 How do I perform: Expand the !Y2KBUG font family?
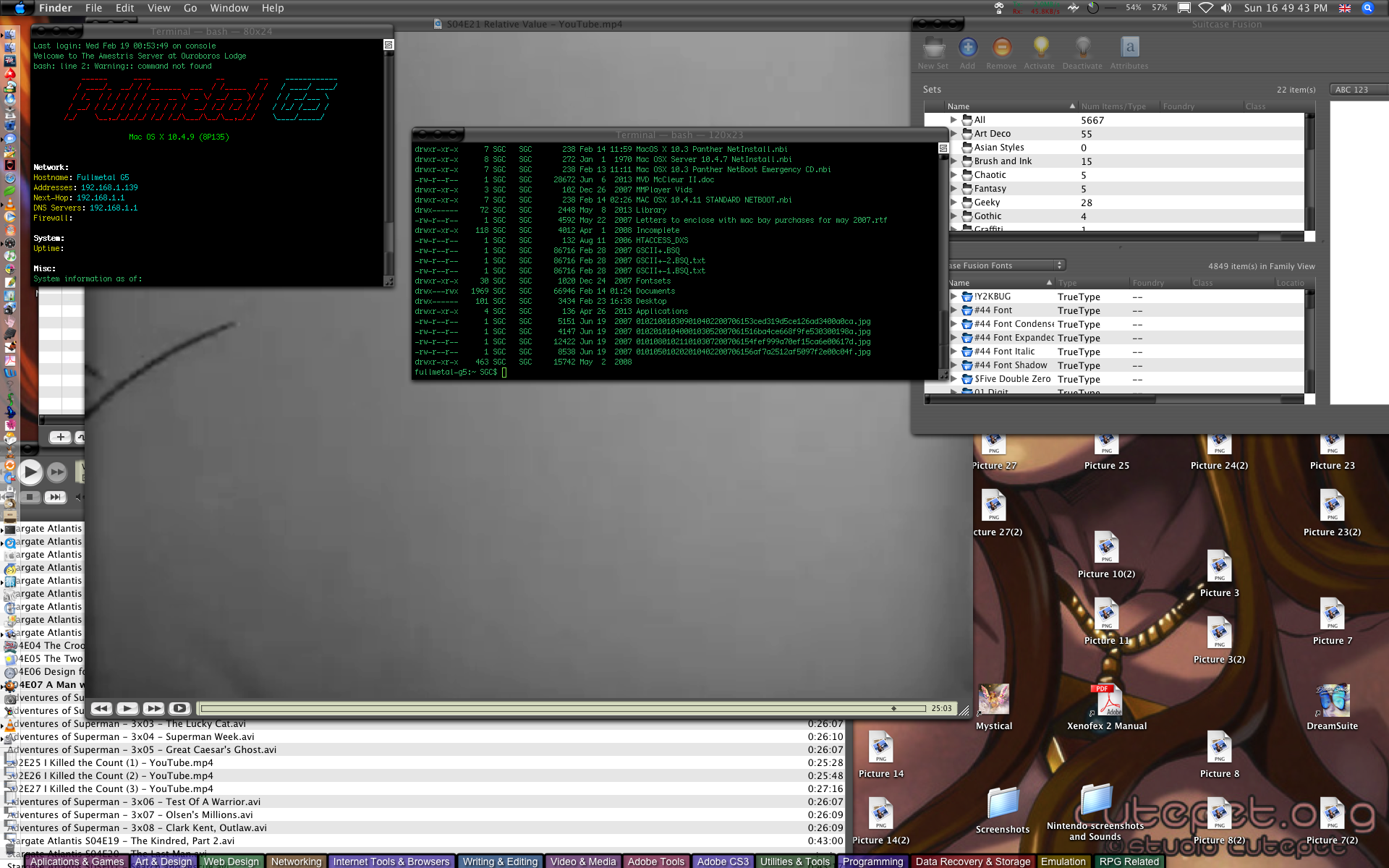click(953, 297)
